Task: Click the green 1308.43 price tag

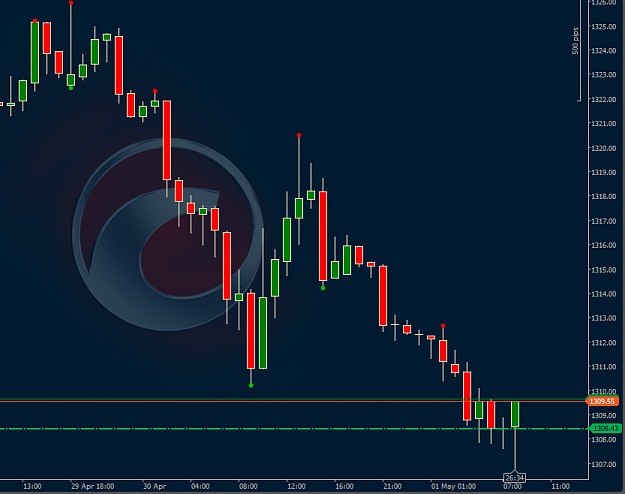Action: (605, 429)
